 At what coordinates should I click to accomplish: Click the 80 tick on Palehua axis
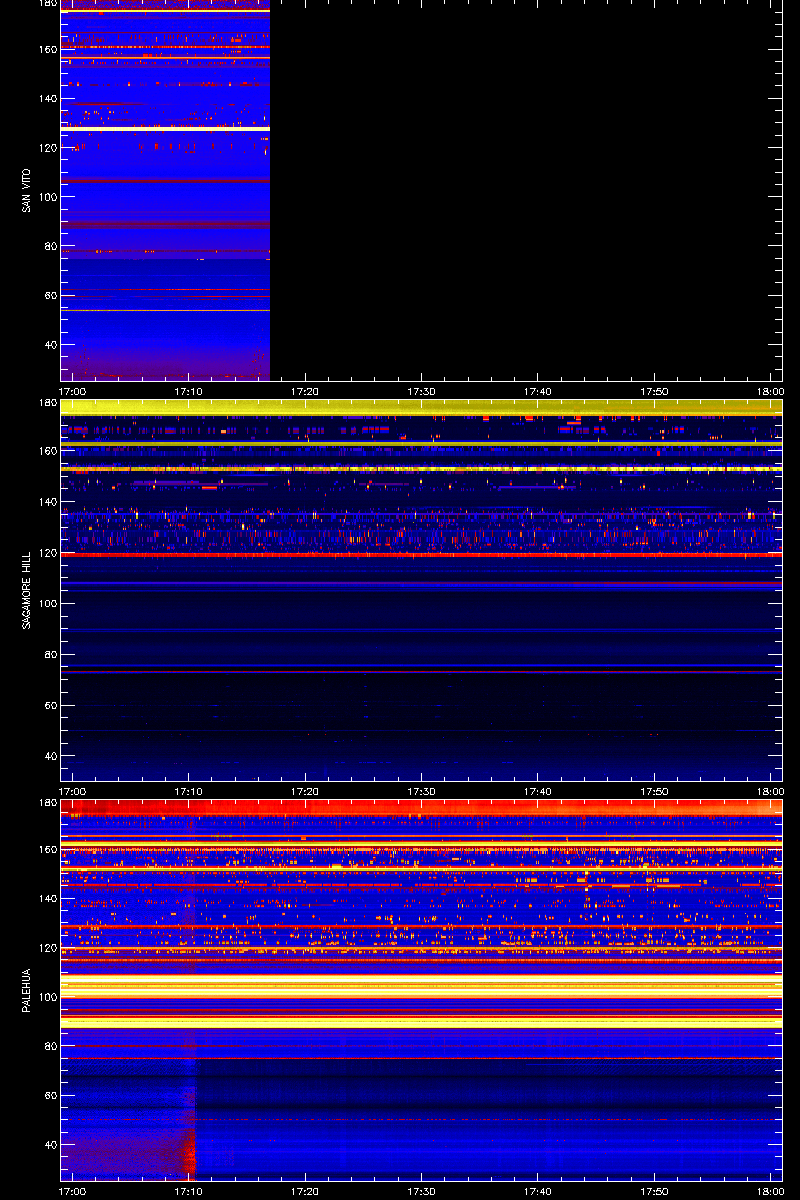click(49, 1046)
